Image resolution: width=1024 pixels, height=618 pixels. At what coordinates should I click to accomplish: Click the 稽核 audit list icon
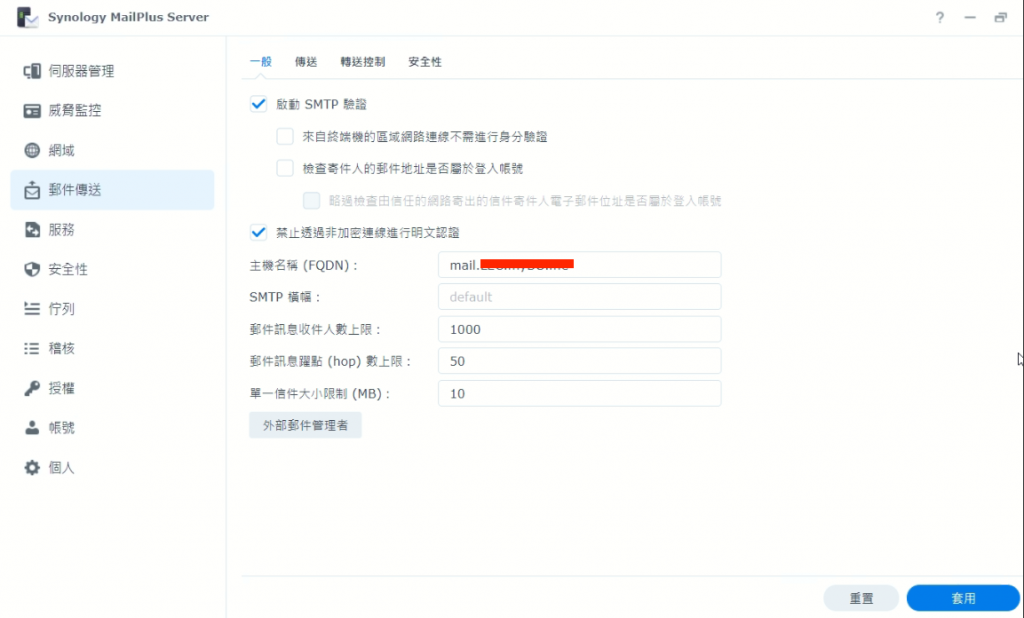pos(32,349)
